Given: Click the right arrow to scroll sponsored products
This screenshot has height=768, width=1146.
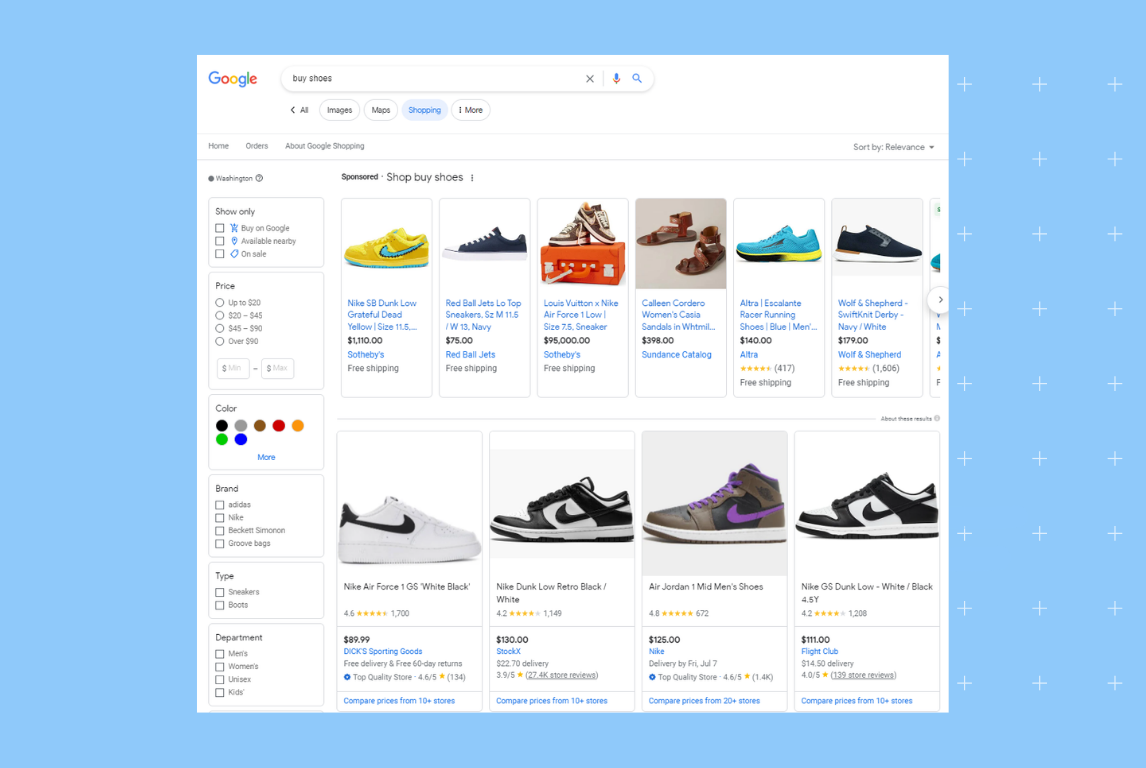Looking at the screenshot, I should (x=939, y=299).
